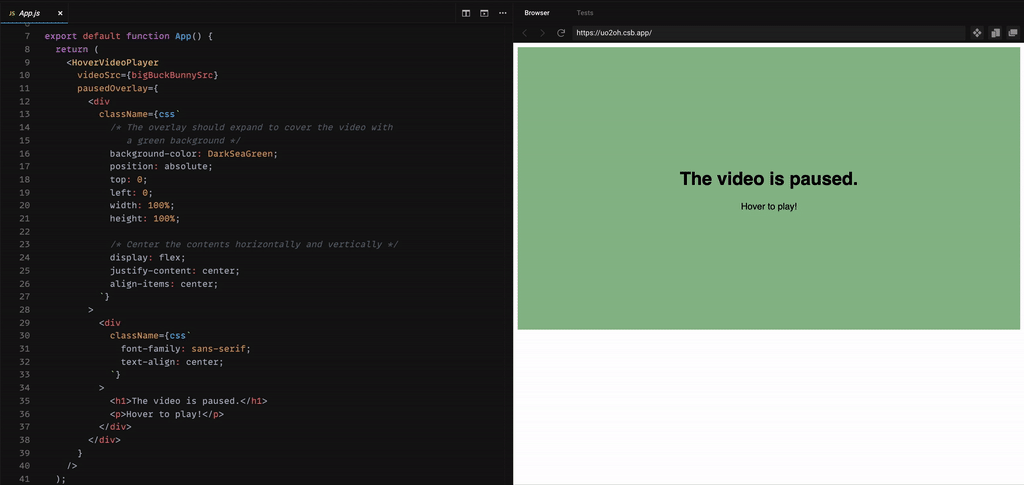1024x485 pixels.
Task: Click 'height: 100%;' on line 21
Action: click(x=145, y=219)
